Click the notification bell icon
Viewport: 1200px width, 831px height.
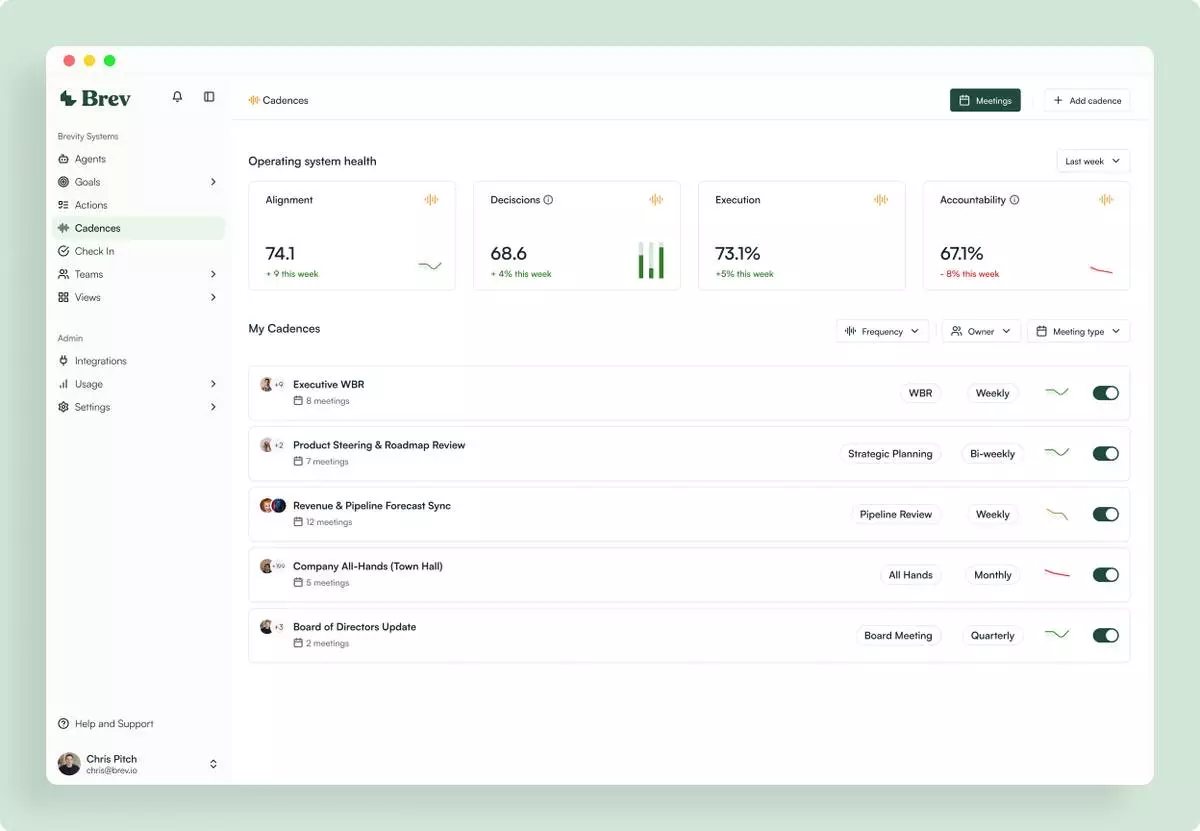177,97
